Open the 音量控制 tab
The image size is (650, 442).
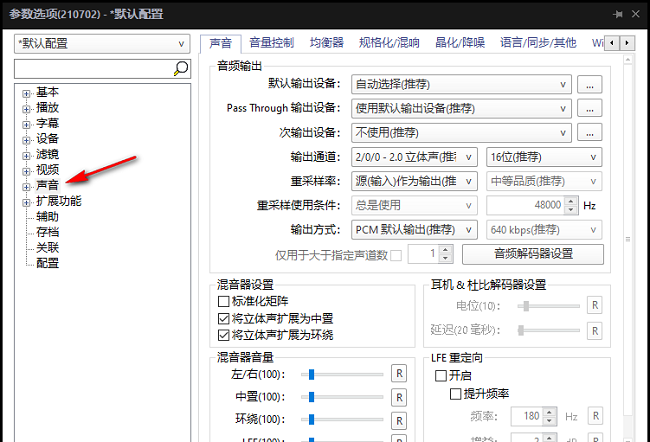270,43
